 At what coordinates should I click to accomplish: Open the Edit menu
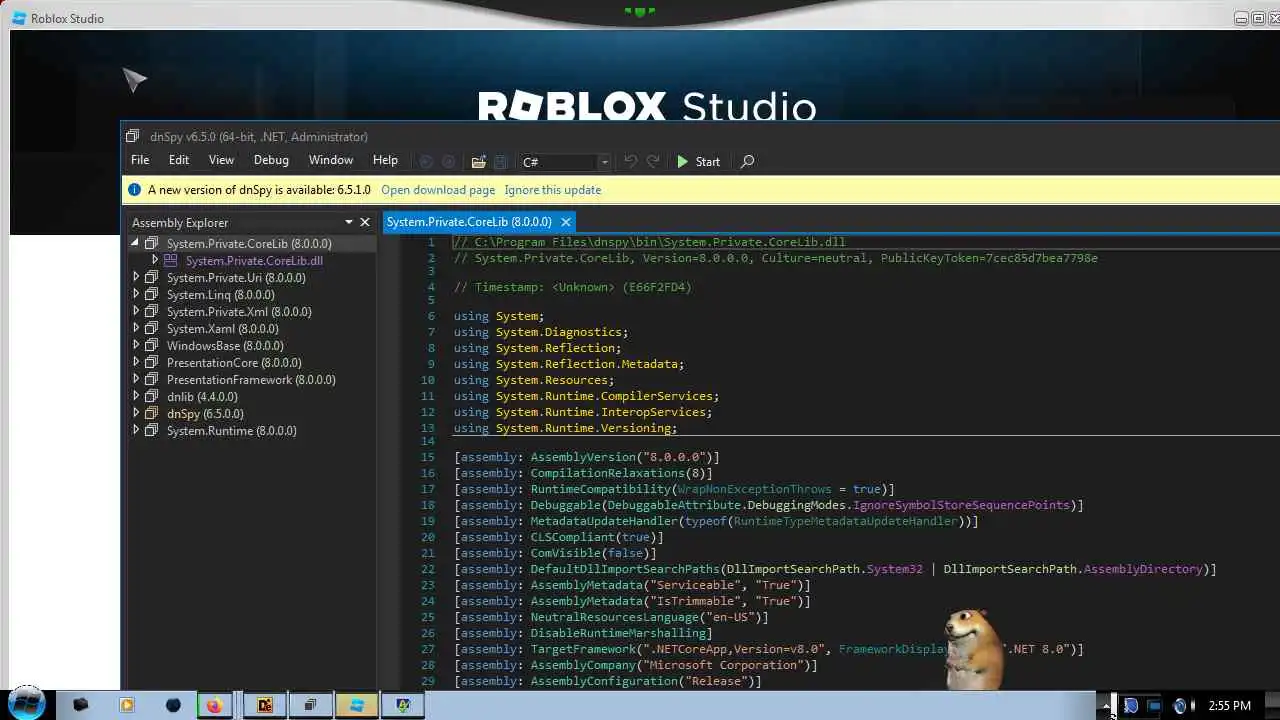179,160
